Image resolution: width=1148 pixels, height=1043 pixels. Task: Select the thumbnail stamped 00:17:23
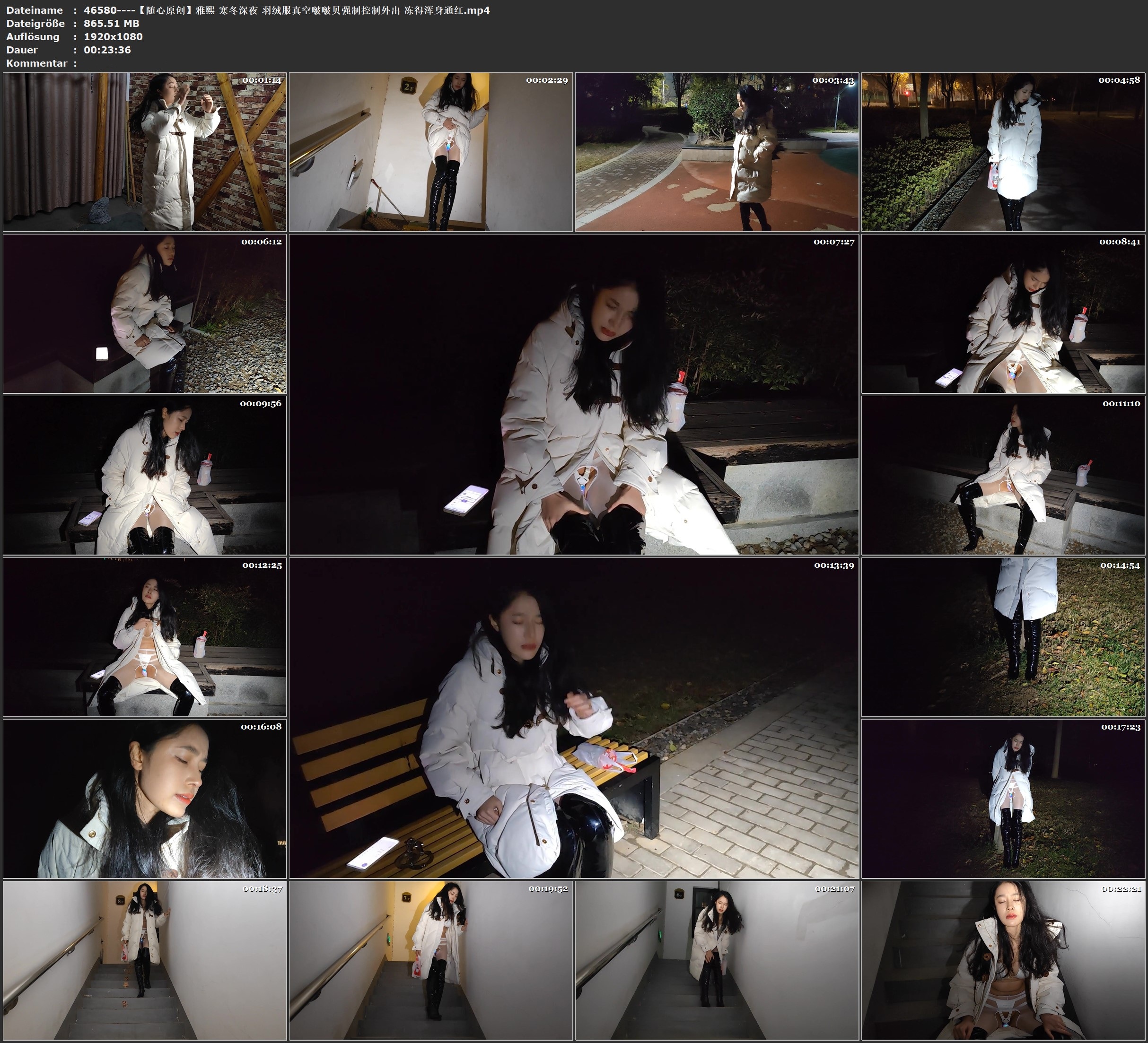tap(1003, 799)
